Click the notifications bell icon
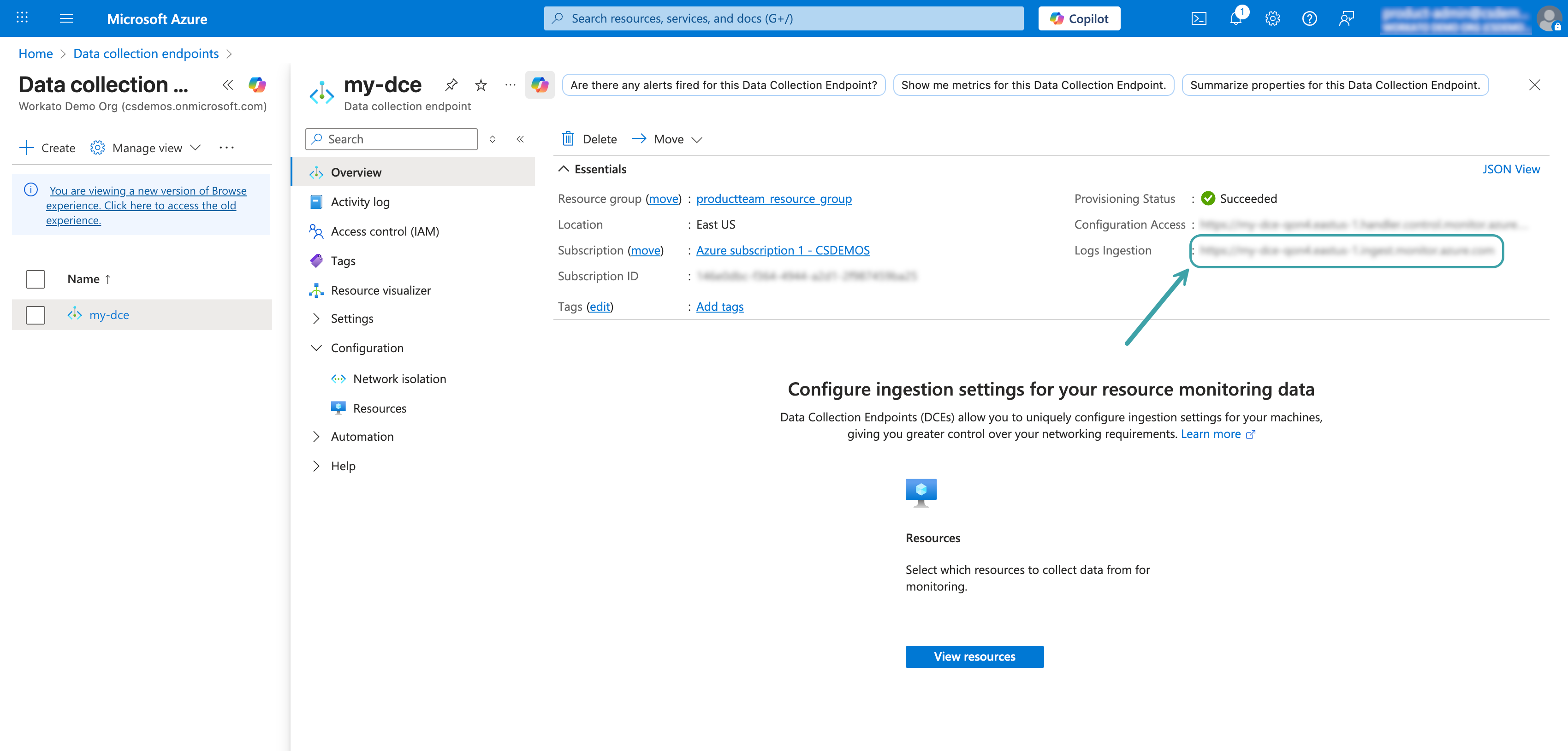1568x751 pixels. [1235, 18]
